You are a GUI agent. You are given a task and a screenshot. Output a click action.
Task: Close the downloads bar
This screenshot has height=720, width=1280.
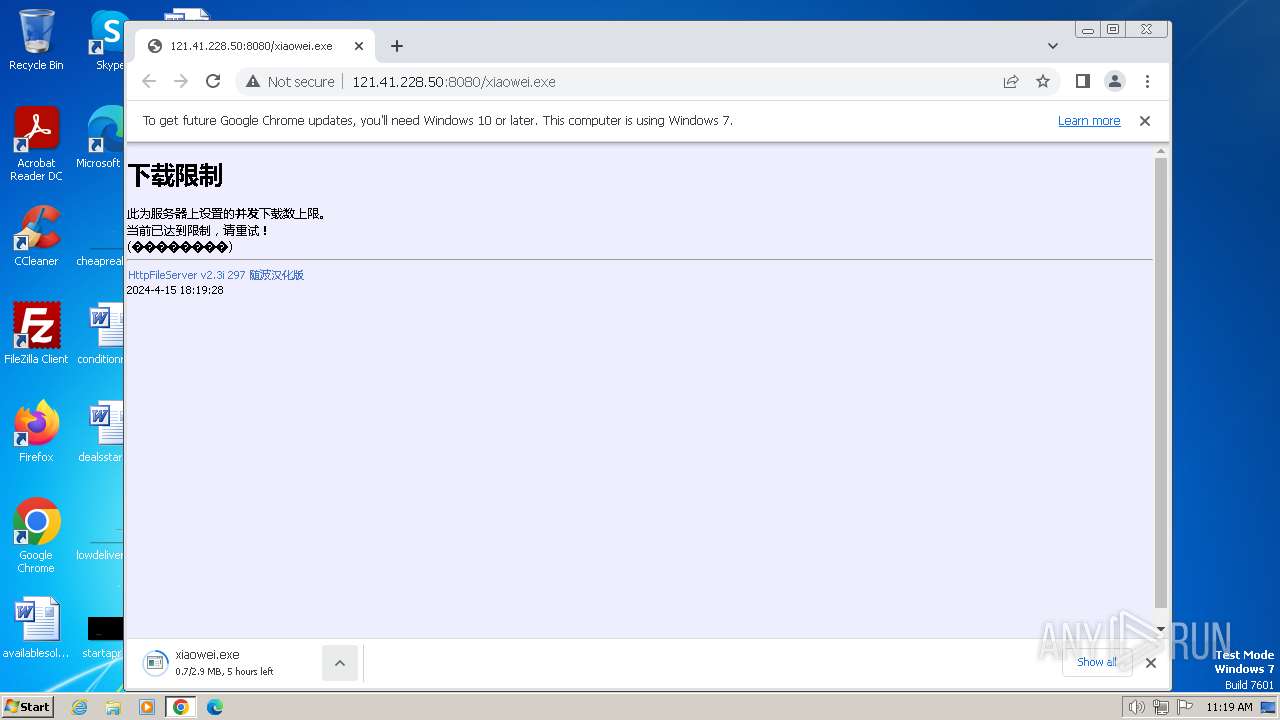(x=1151, y=663)
